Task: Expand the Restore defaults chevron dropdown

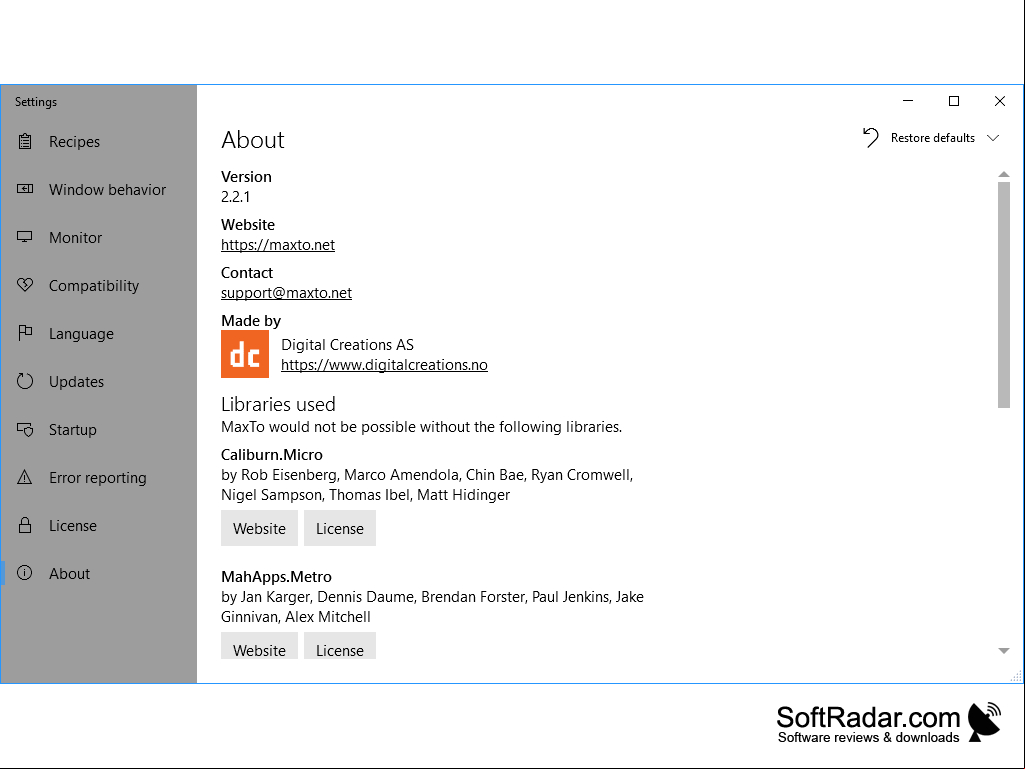Action: [x=993, y=138]
